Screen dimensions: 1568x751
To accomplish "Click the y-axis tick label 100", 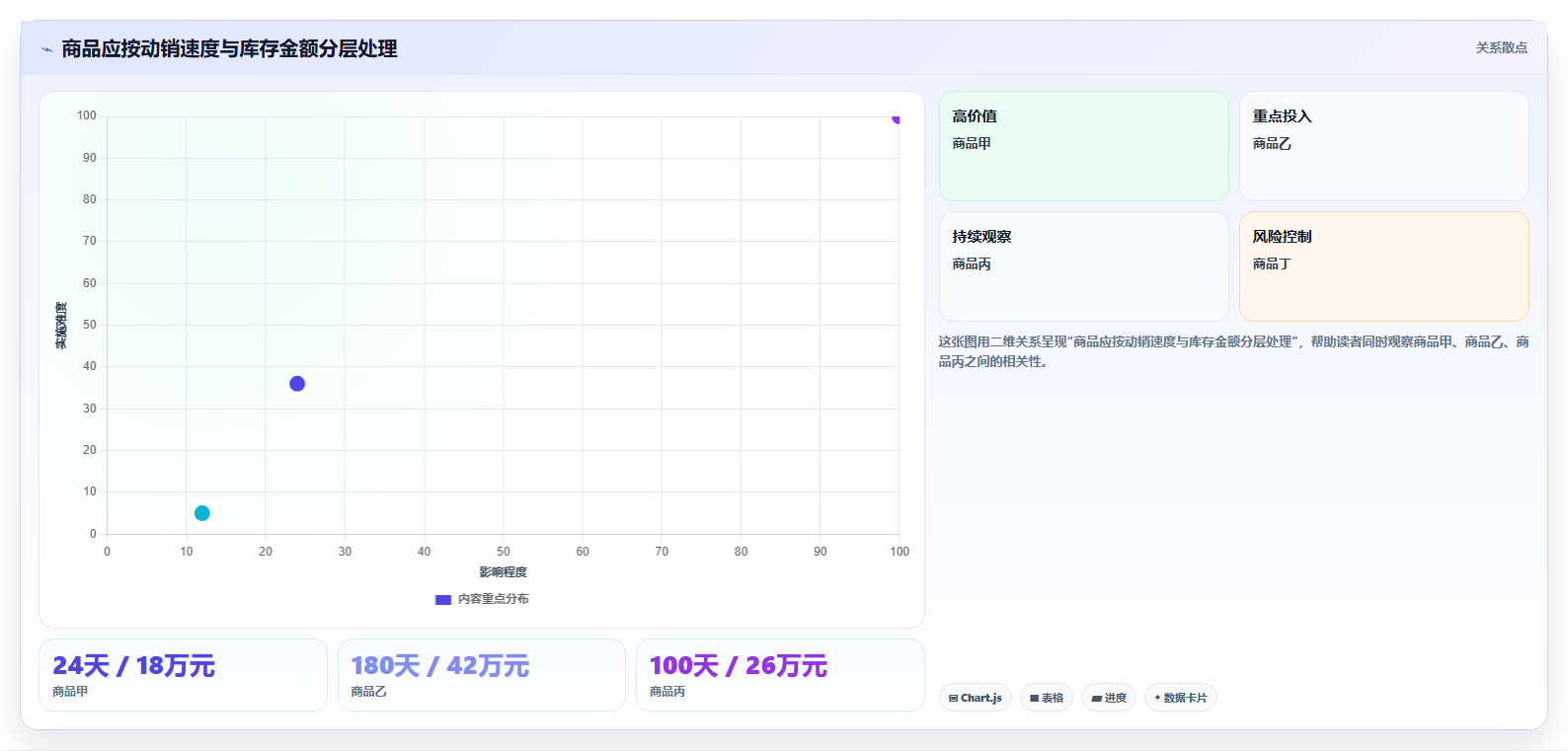I will pos(87,115).
